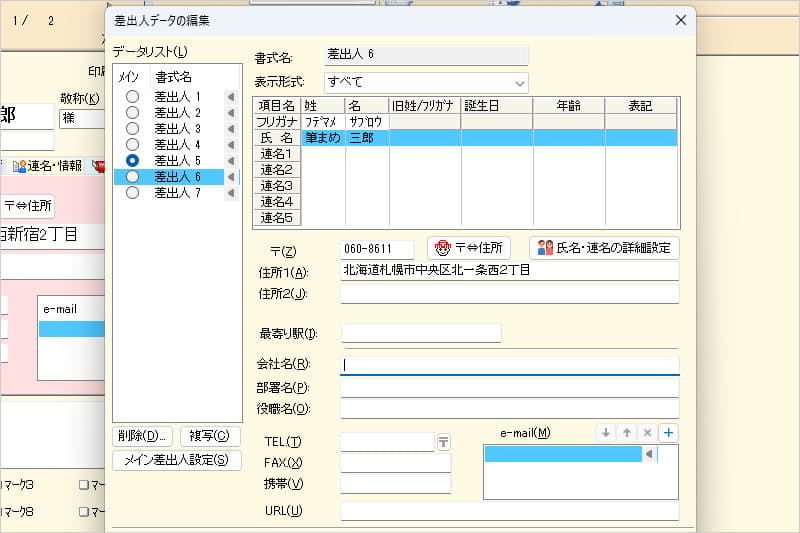Click the empty 住所2 field
The height and width of the screenshot is (533, 800).
pyautogui.click(x=509, y=293)
